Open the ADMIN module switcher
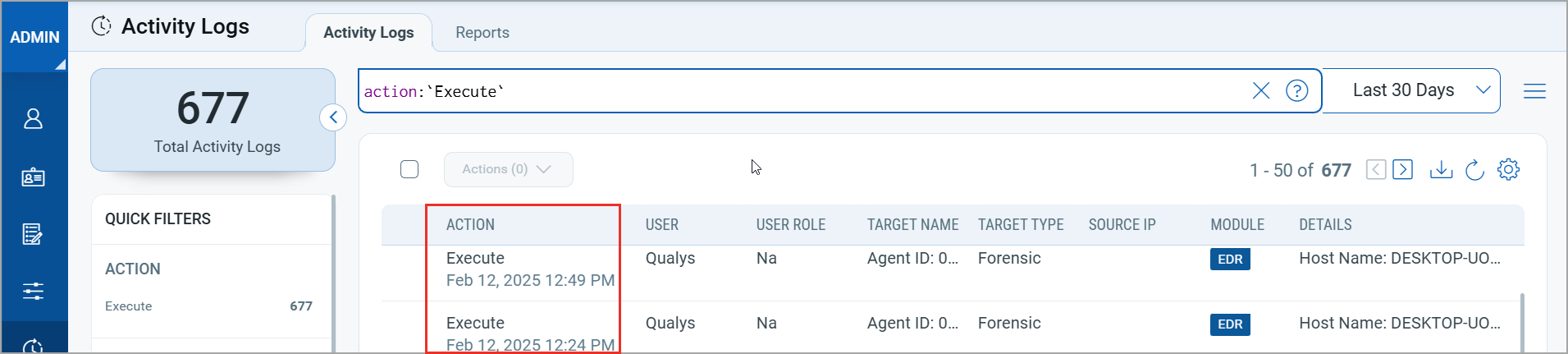The image size is (1568, 354). tap(34, 37)
